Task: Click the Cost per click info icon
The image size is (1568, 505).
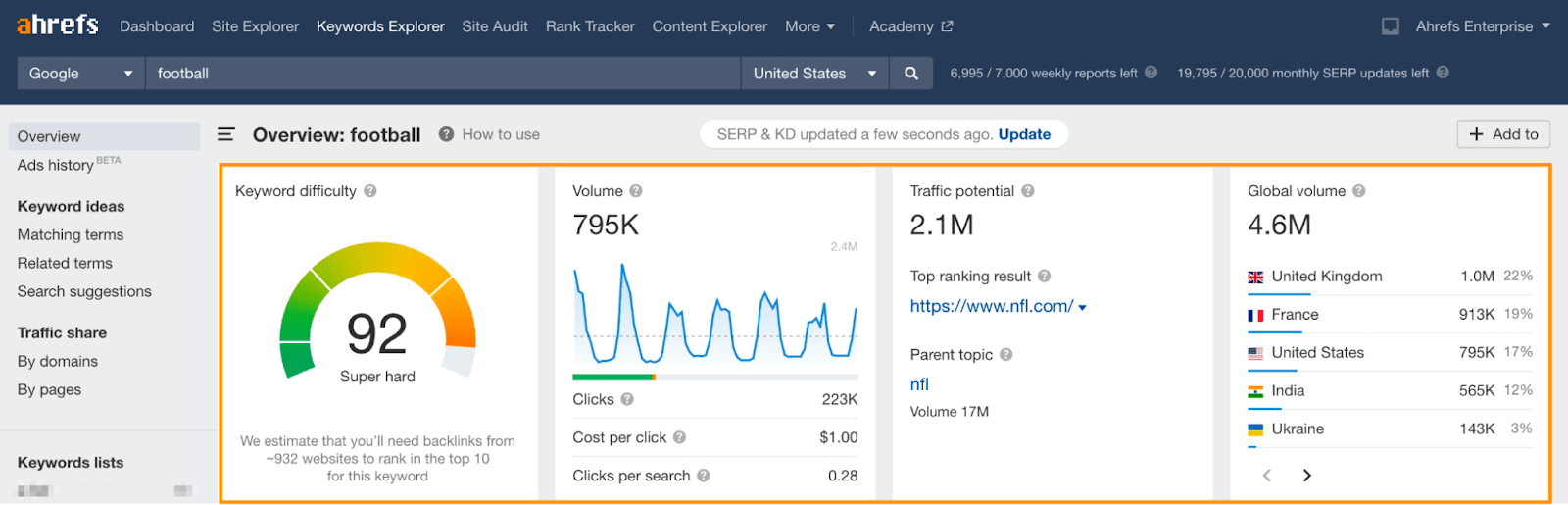Action: click(x=679, y=437)
